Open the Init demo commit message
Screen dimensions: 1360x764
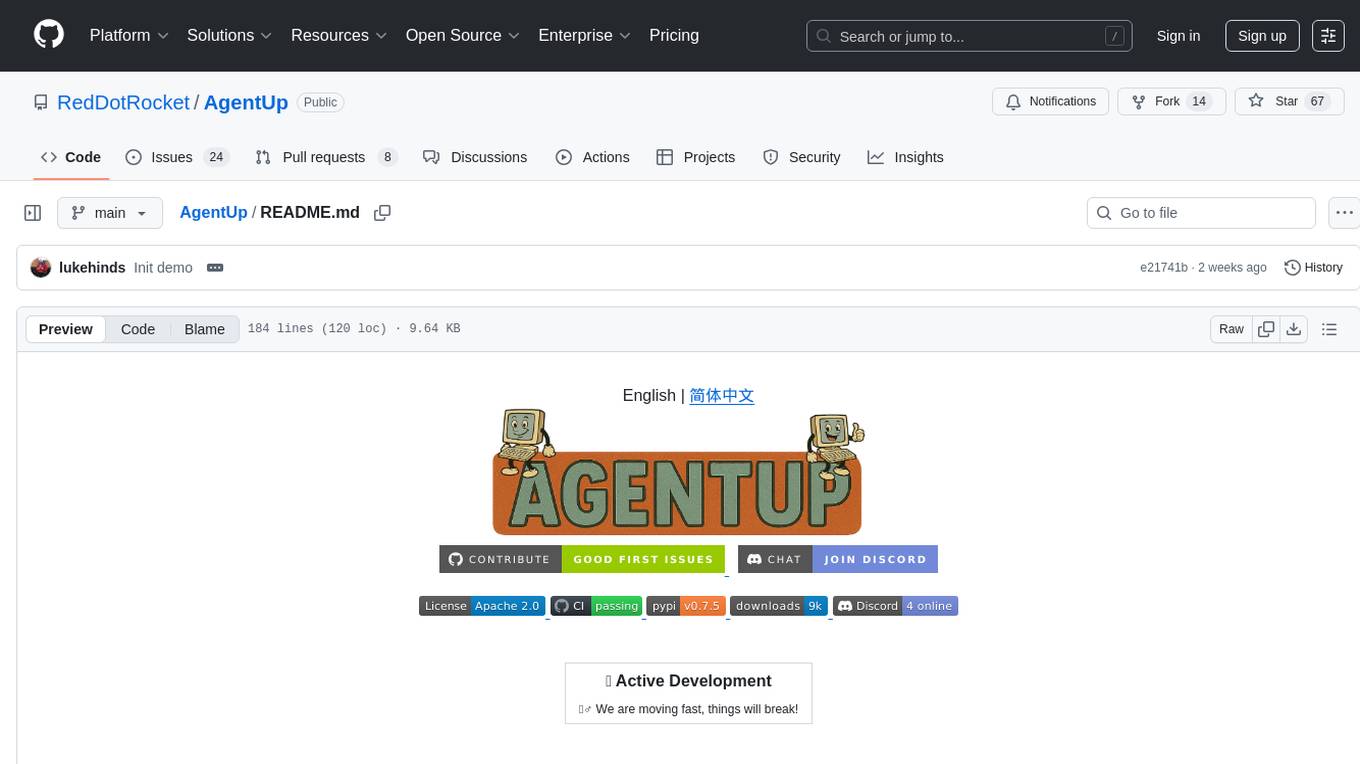(x=163, y=267)
